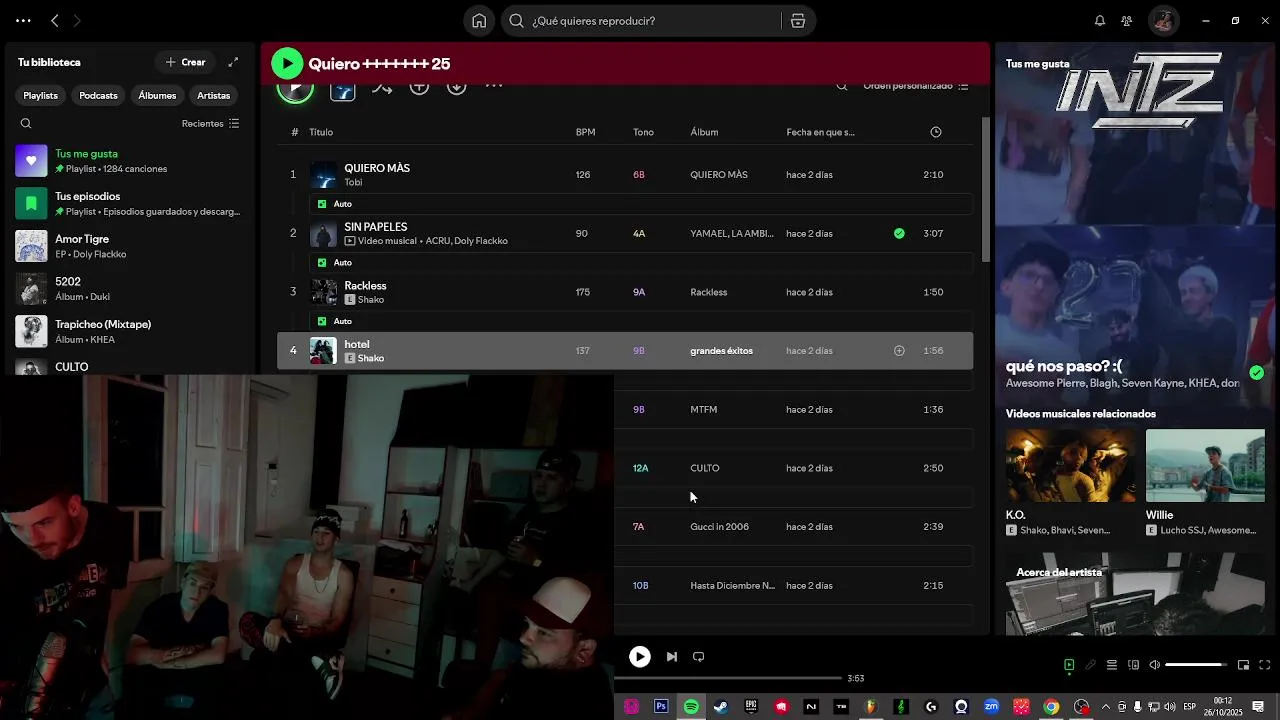Viewport: 1280px width, 720px height.
Task: Filter library by Álbumes
Action: [x=157, y=96]
